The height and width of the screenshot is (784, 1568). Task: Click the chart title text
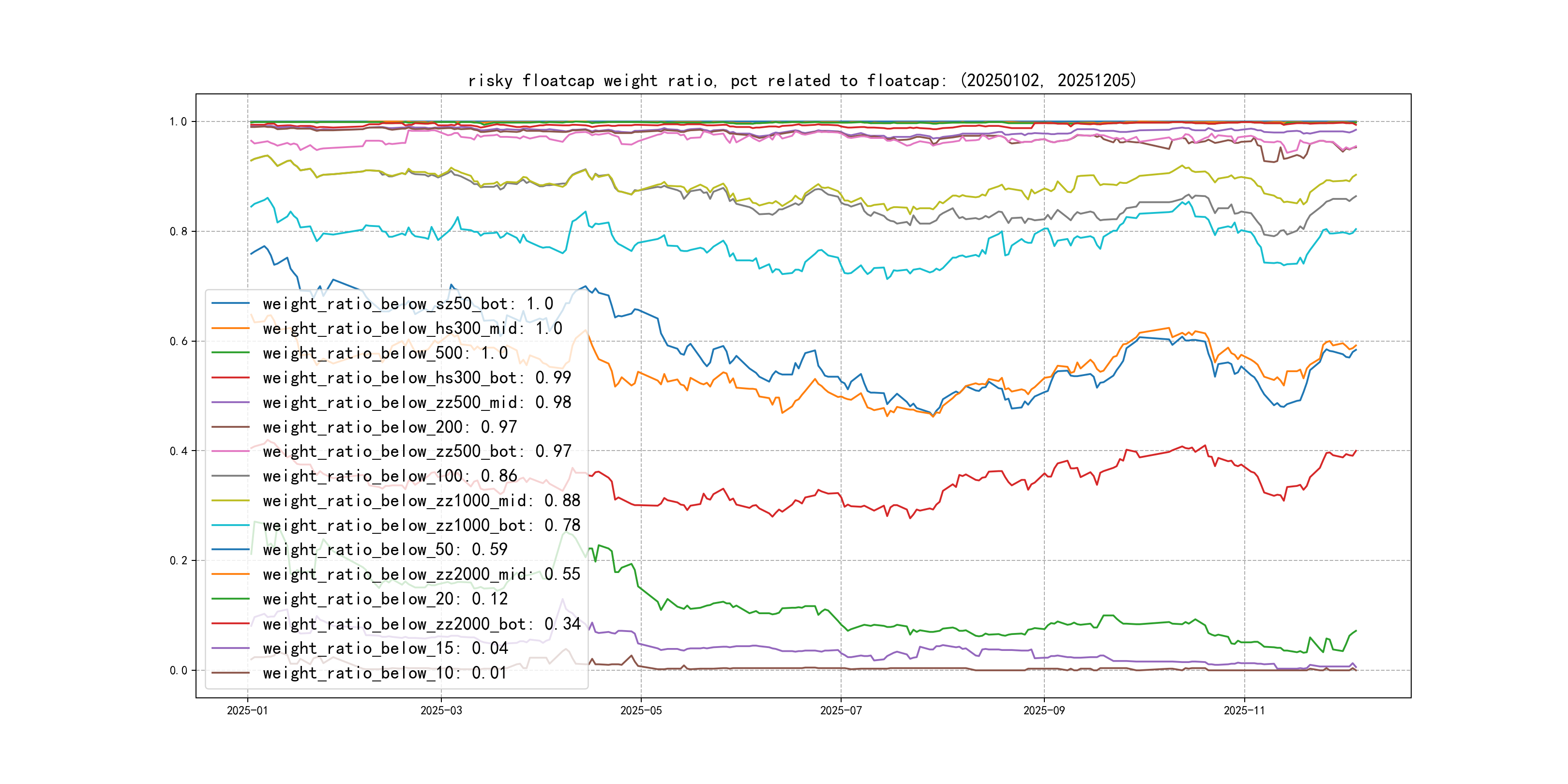click(801, 80)
